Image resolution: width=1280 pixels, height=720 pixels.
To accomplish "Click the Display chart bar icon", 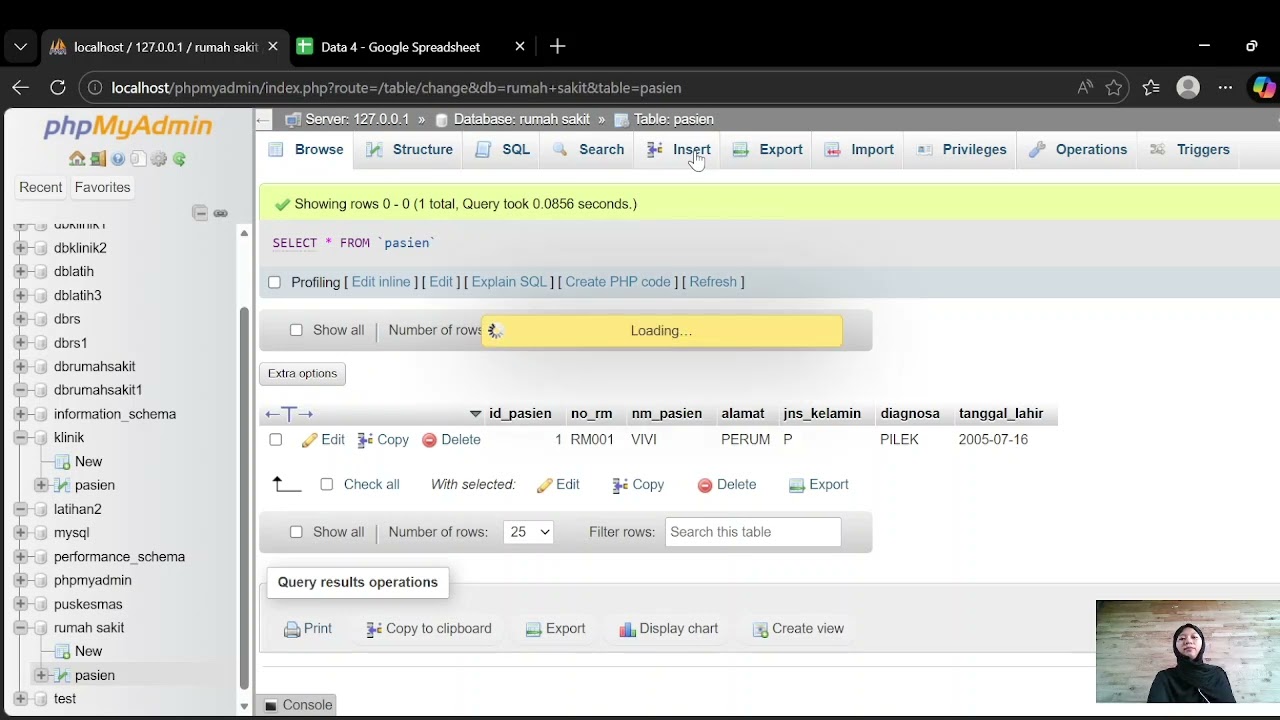I will point(627,629).
